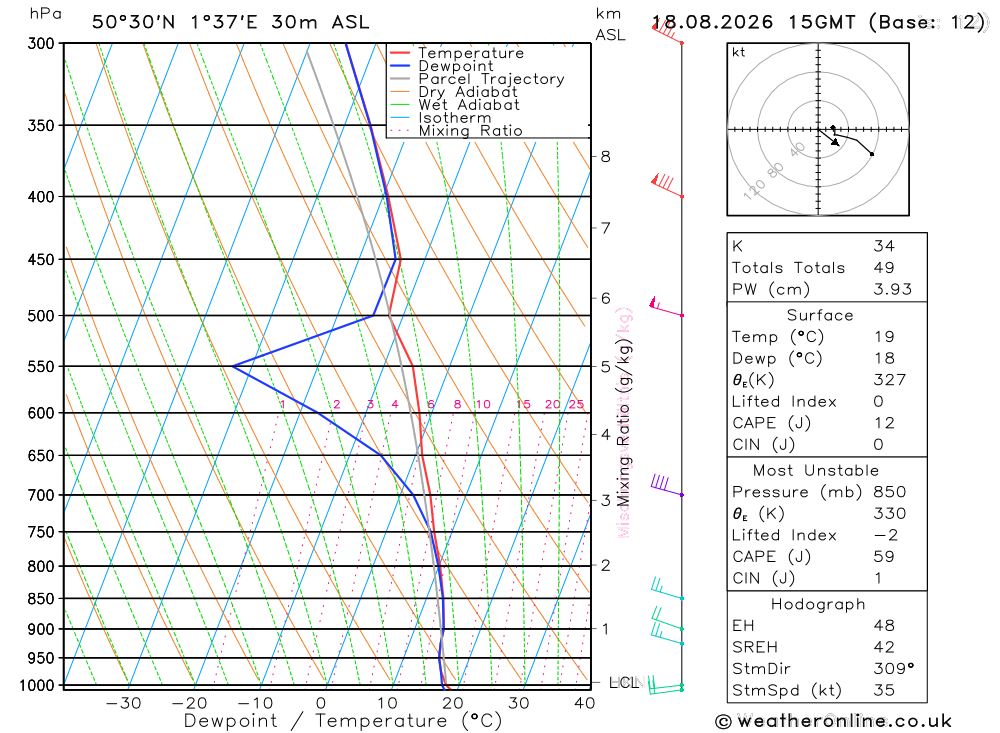This screenshot has height=733, width=1000.
Task: Click the mixing ratio line label 10
Action: (x=483, y=404)
